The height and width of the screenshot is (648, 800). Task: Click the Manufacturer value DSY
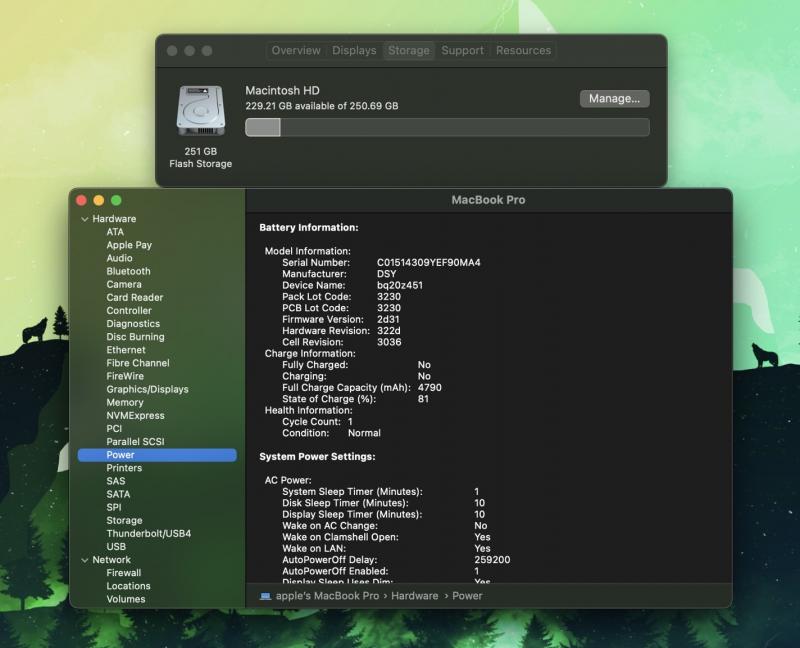(x=387, y=274)
